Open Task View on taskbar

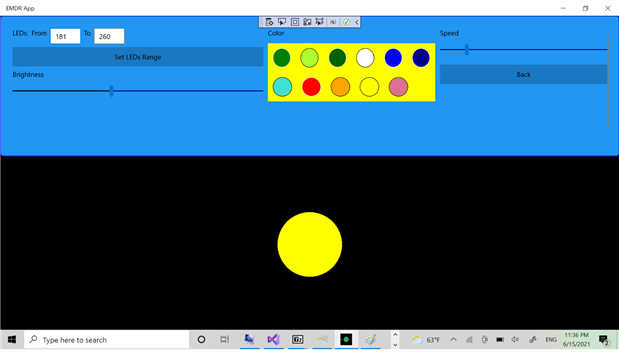[225, 339]
